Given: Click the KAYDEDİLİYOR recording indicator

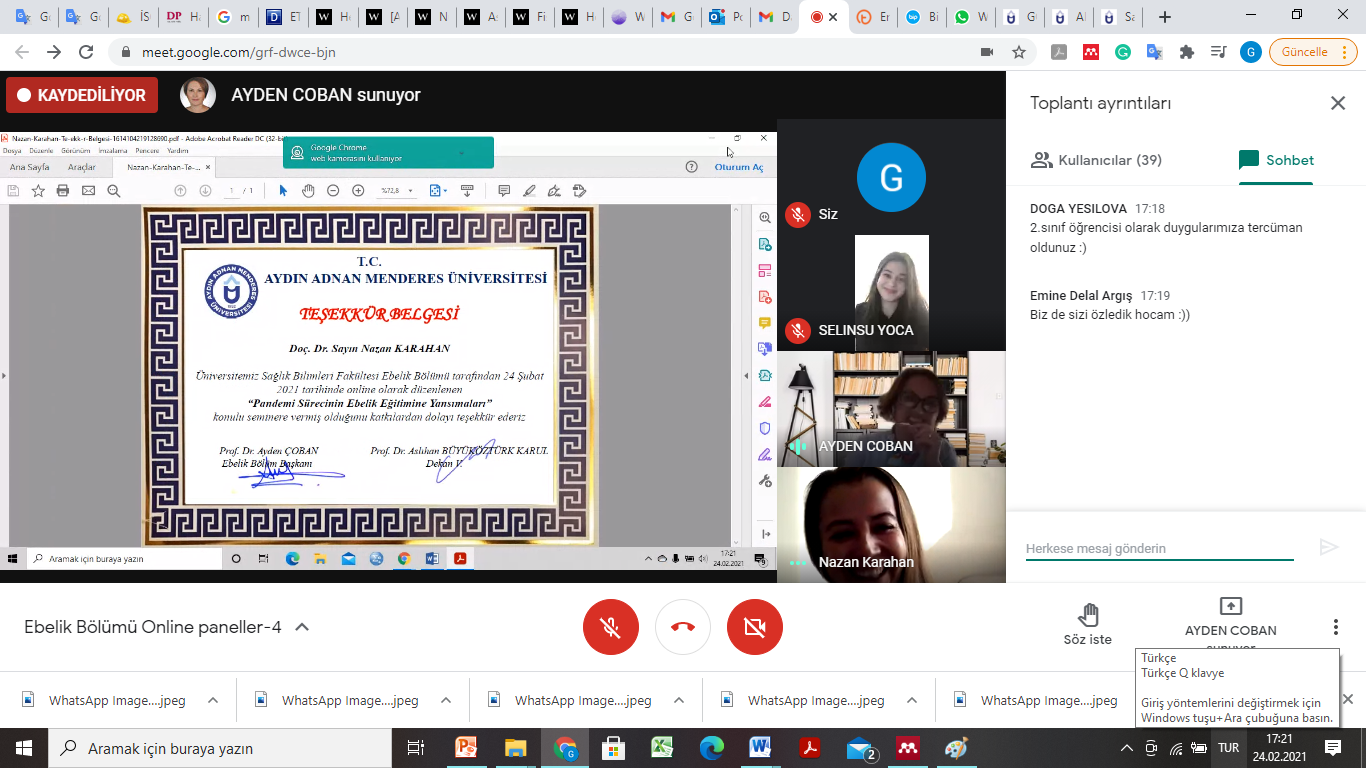Looking at the screenshot, I should pyautogui.click(x=82, y=95).
